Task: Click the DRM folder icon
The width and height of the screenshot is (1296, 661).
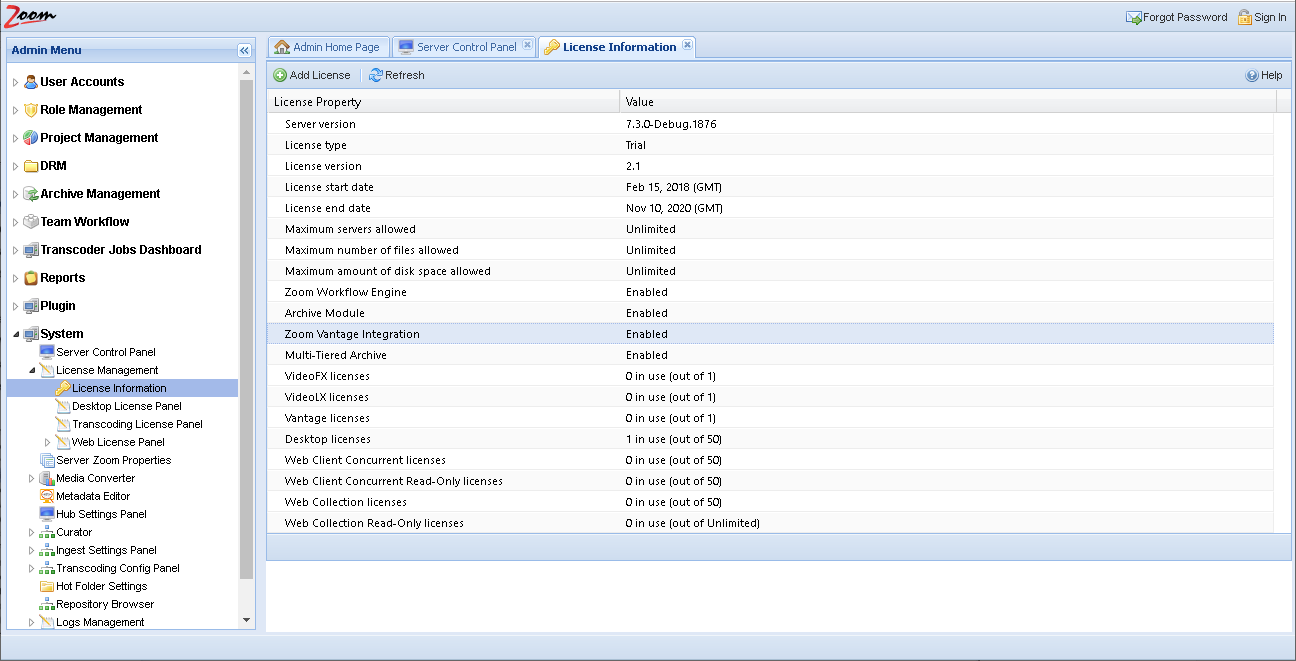Action: click(x=31, y=166)
